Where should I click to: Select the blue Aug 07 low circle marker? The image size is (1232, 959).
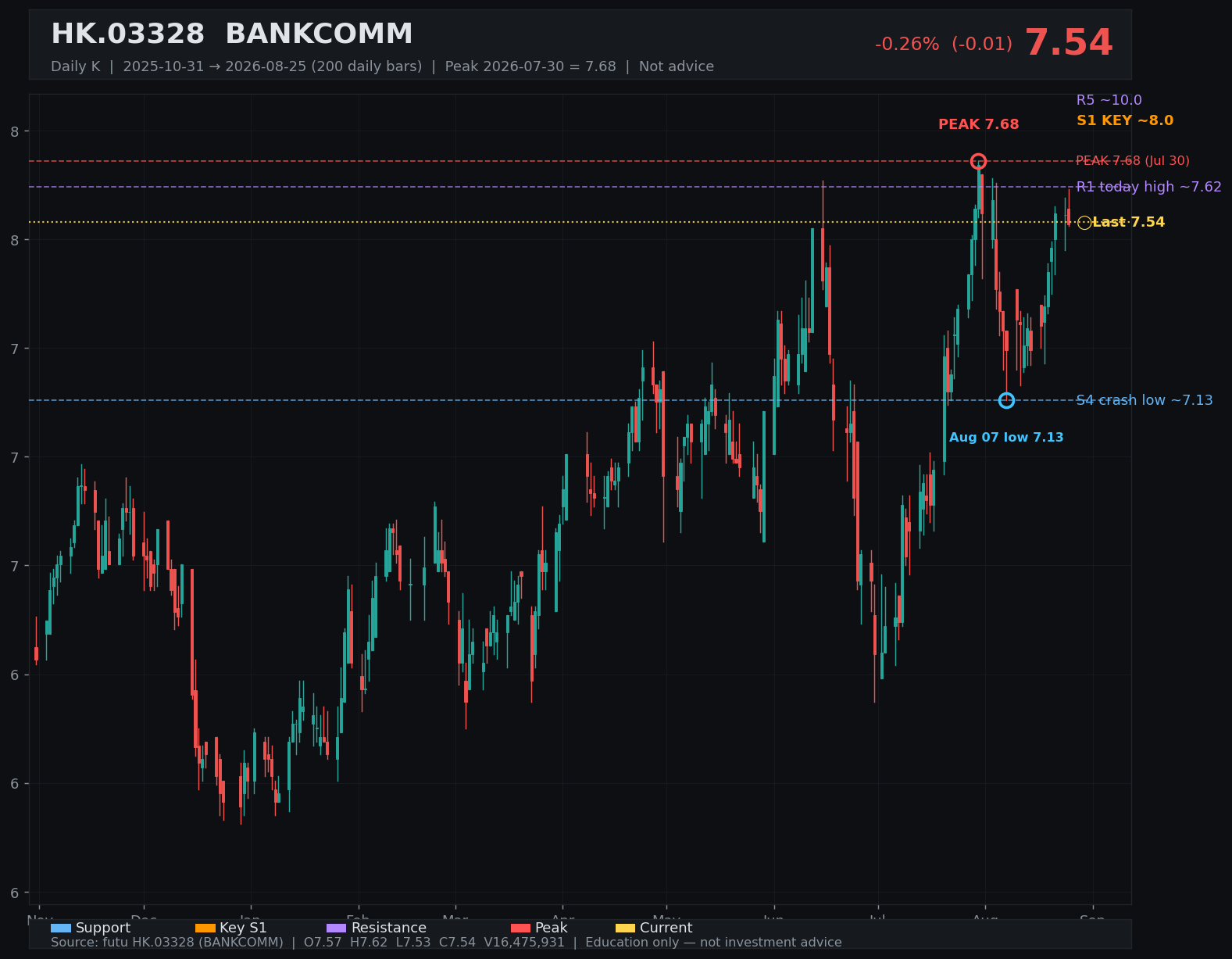(x=1006, y=400)
